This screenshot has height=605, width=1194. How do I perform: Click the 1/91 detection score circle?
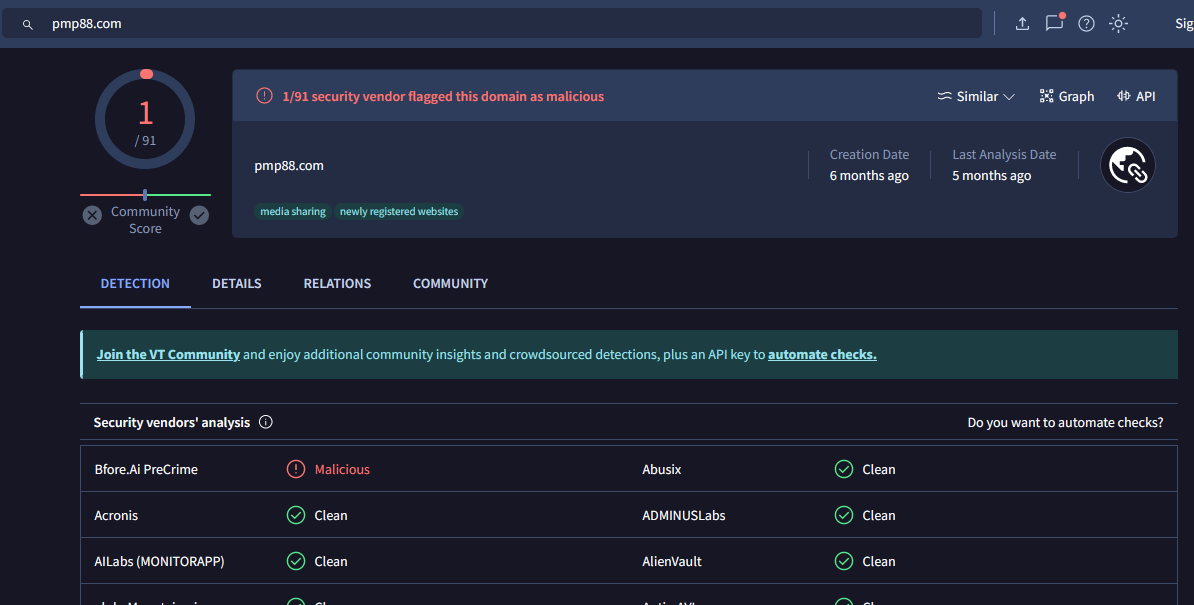(x=145, y=119)
